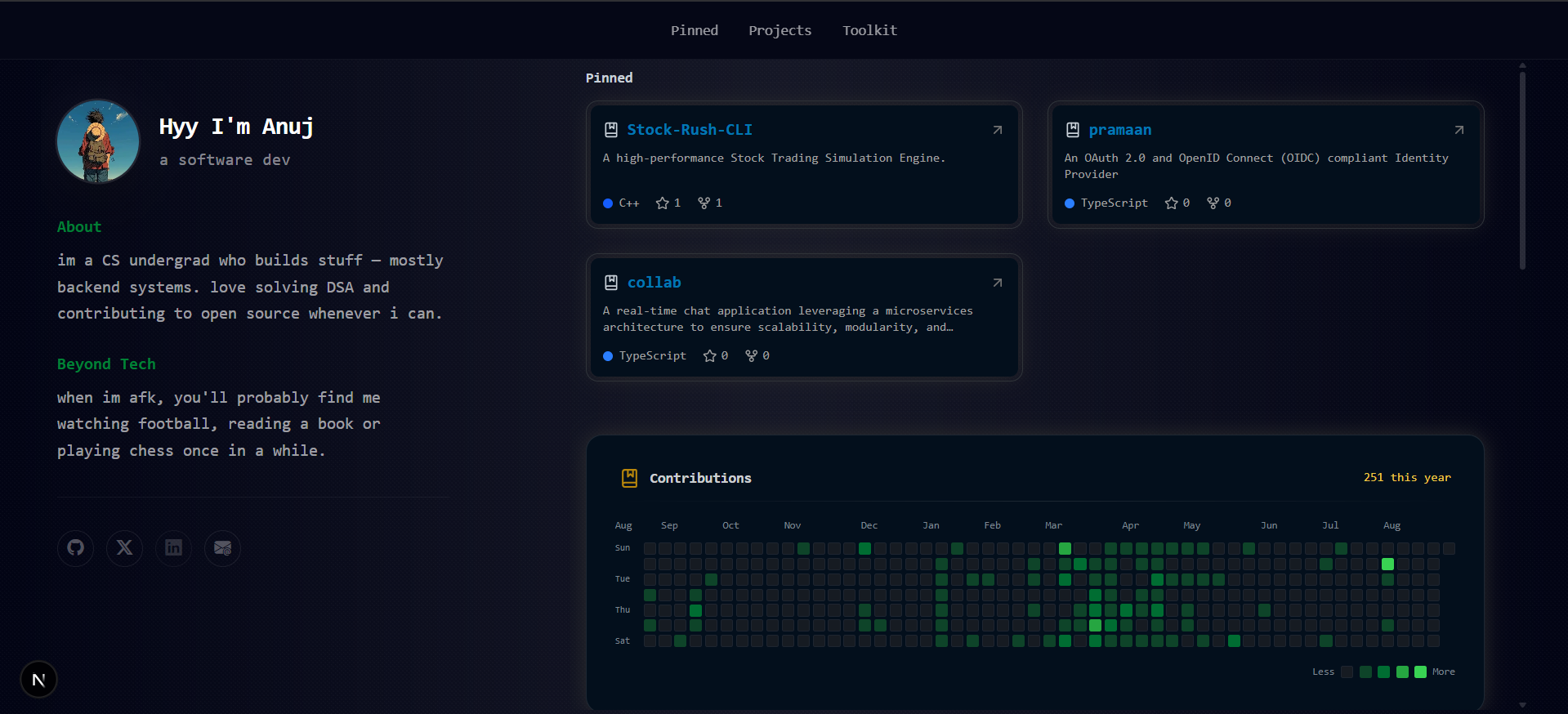The height and width of the screenshot is (714, 1568).
Task: Click the repo icon beside pramaan
Action: point(1073,130)
